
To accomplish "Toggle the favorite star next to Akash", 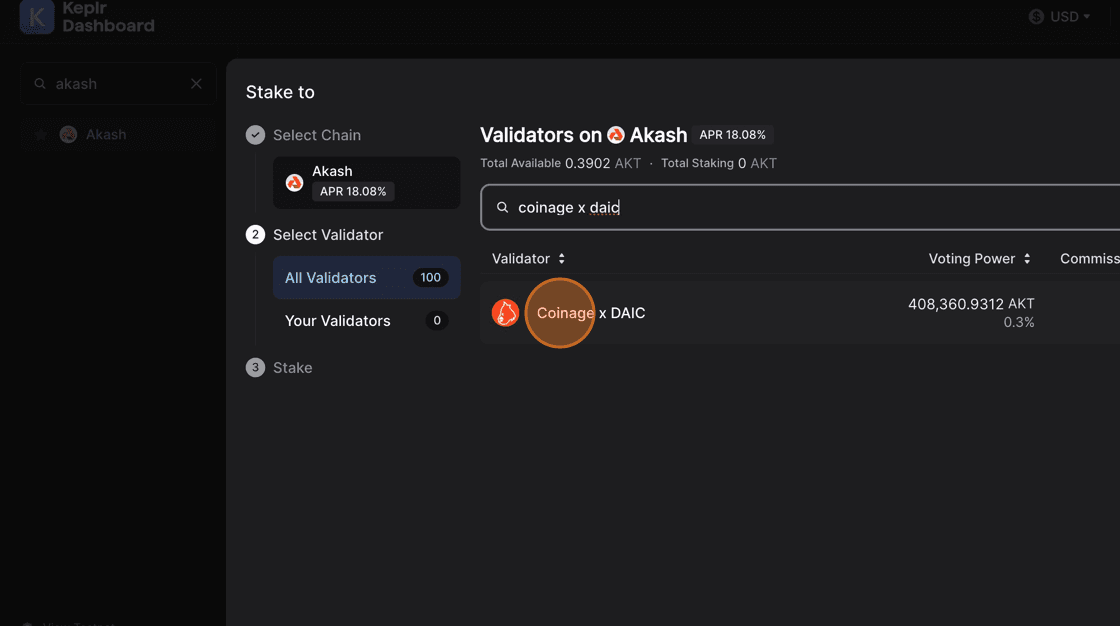I will (x=41, y=135).
